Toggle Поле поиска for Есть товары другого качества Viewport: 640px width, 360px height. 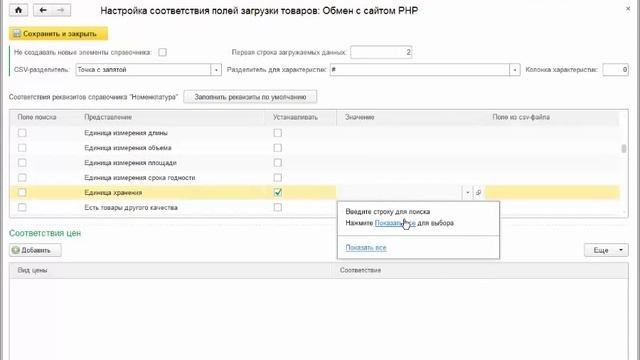coord(22,207)
